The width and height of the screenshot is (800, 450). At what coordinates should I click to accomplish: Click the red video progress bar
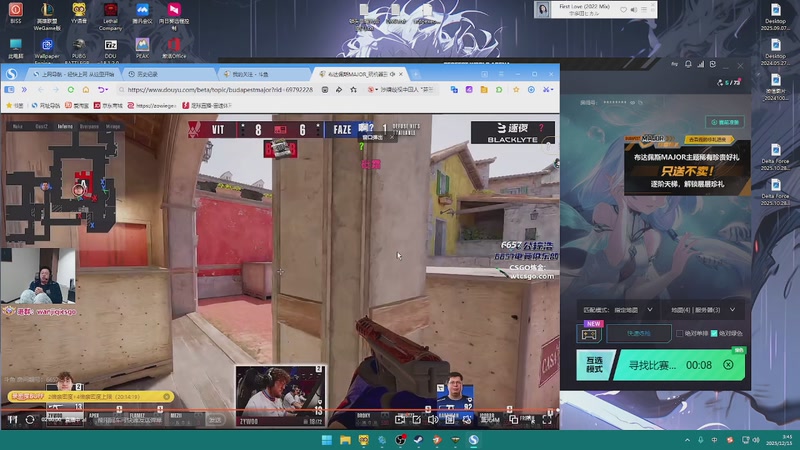[280, 410]
